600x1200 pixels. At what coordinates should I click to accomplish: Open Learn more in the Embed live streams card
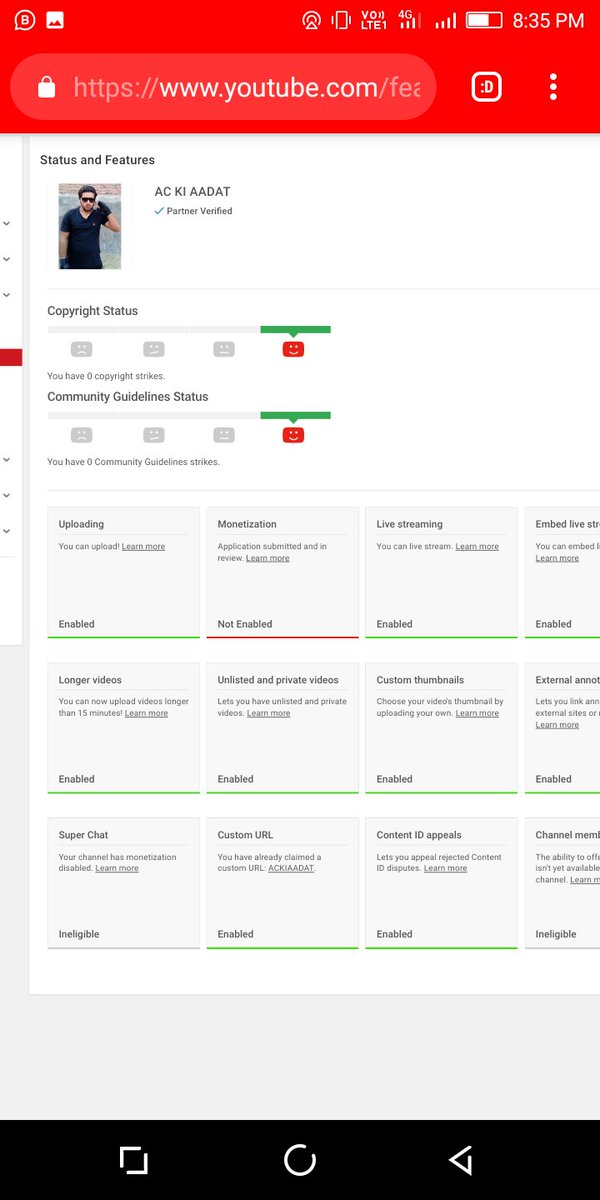(x=557, y=558)
